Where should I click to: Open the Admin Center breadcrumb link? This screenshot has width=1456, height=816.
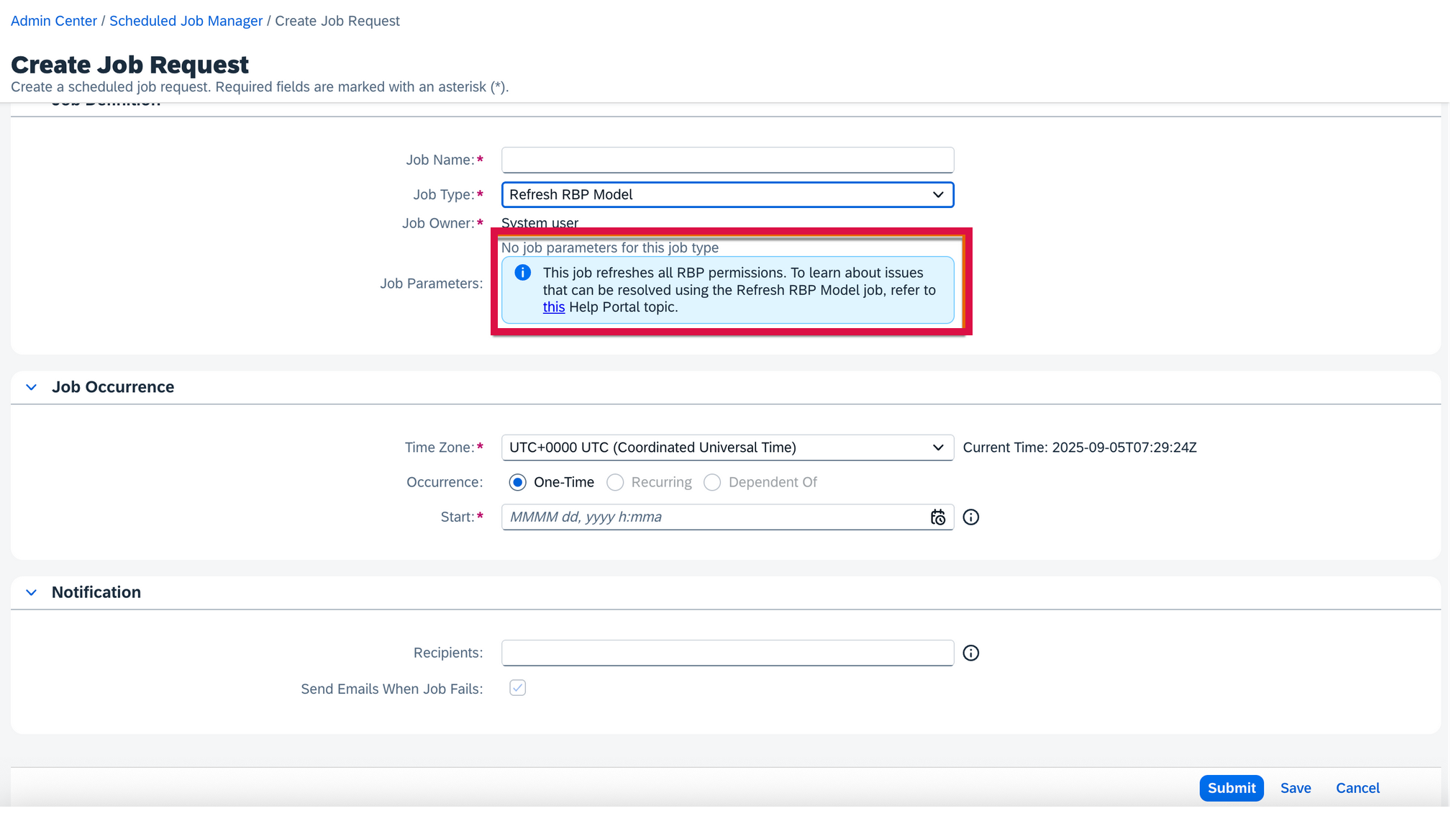tap(53, 20)
